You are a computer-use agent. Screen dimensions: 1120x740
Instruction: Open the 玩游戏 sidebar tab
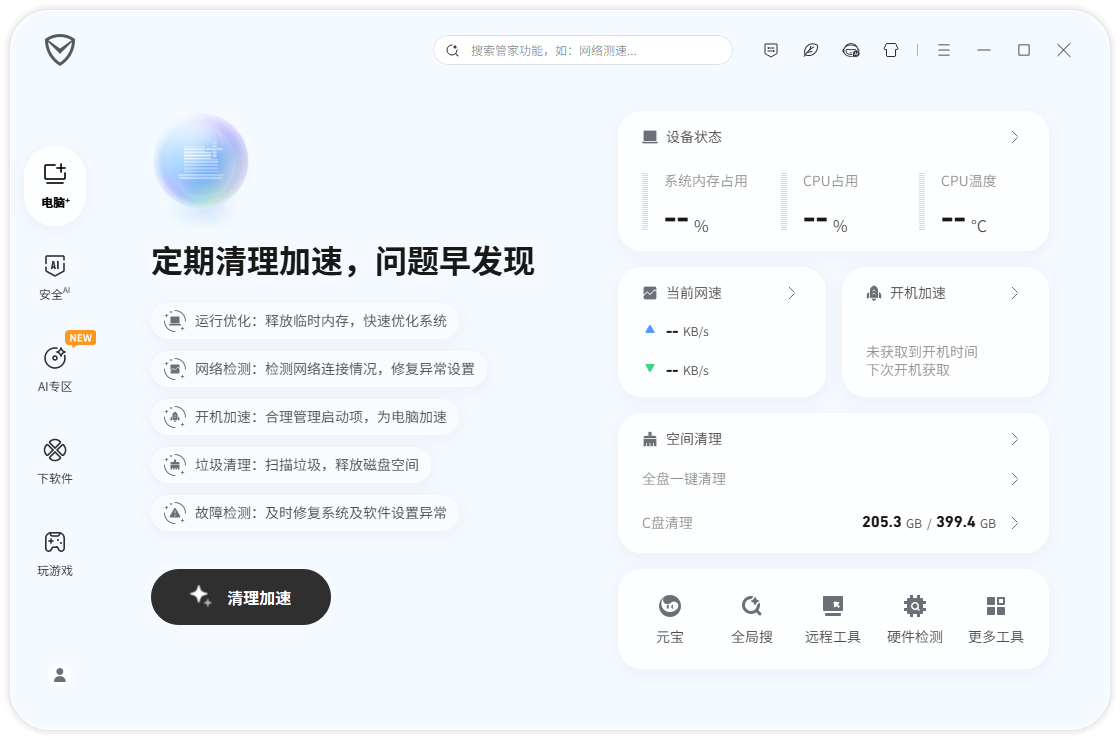coord(55,553)
